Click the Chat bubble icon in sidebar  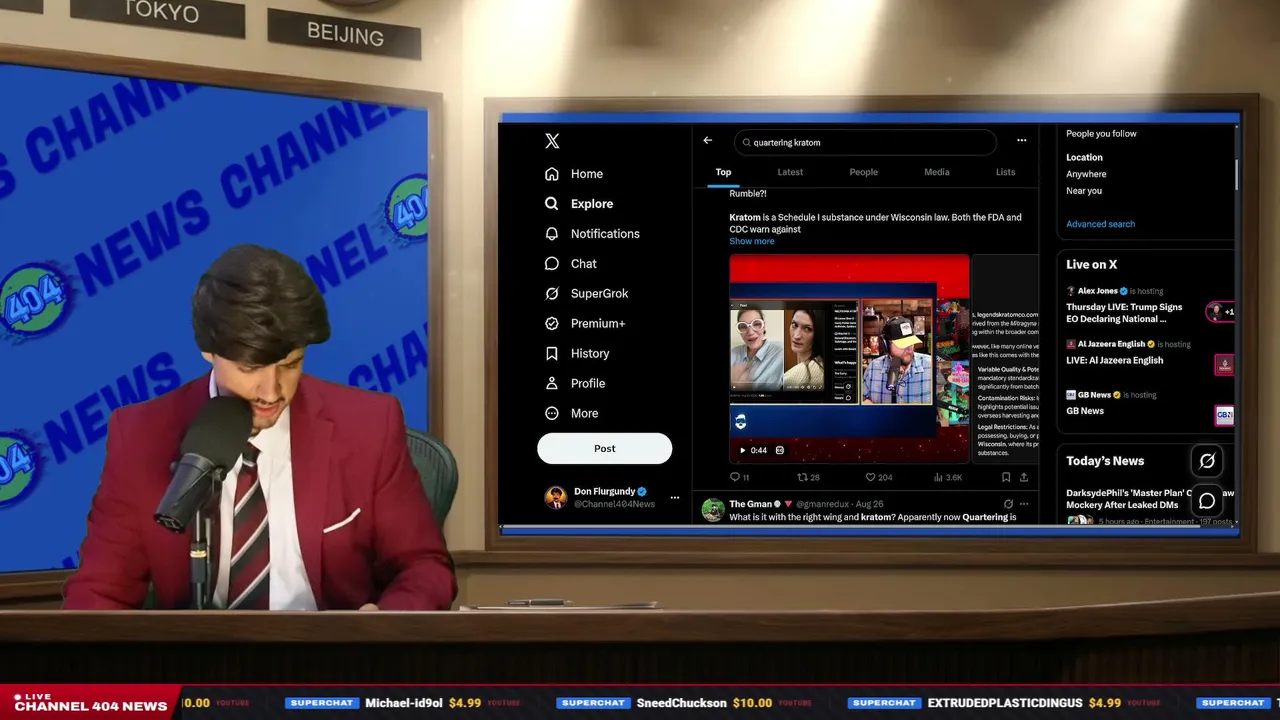click(x=551, y=264)
